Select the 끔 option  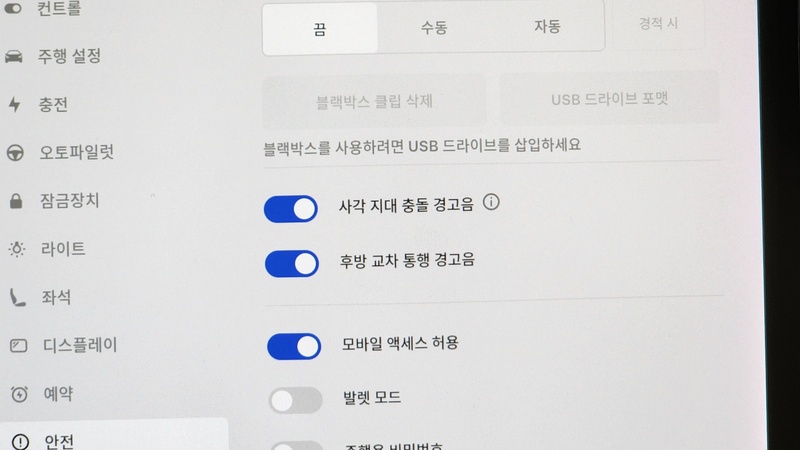click(x=320, y=29)
